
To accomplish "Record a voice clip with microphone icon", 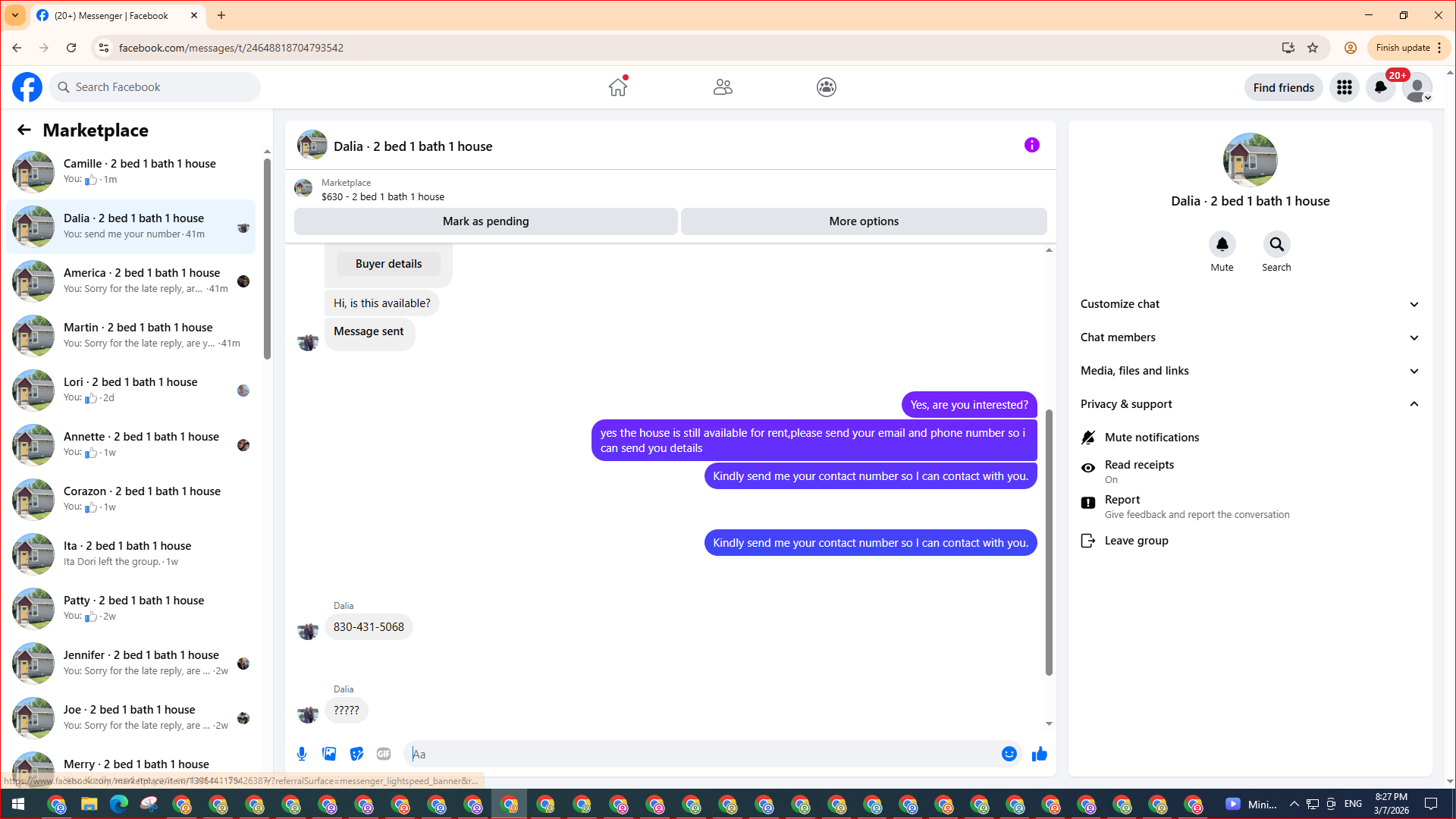I will 302,754.
